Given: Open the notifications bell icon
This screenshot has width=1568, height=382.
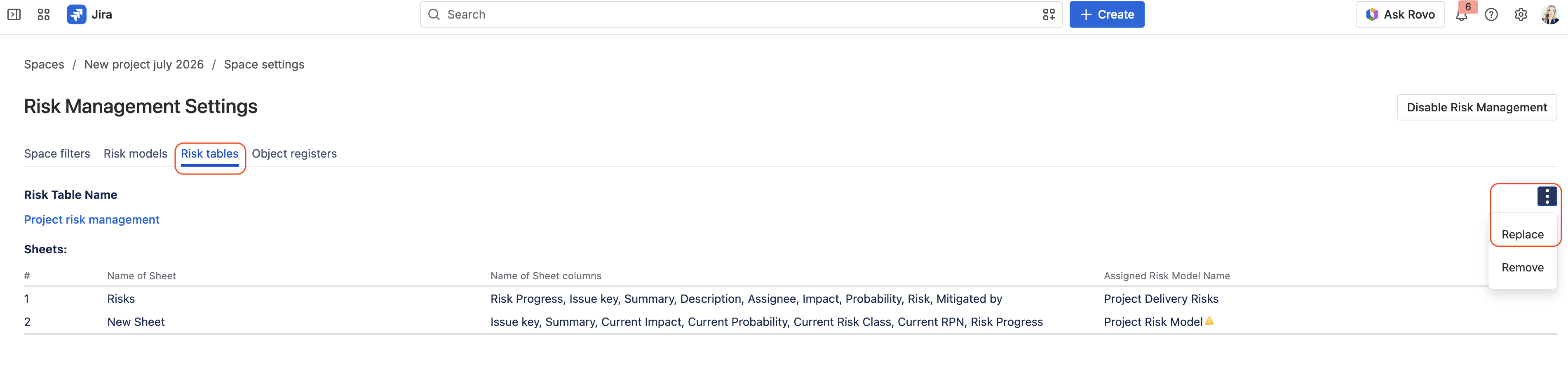Looking at the screenshot, I should [x=1462, y=14].
